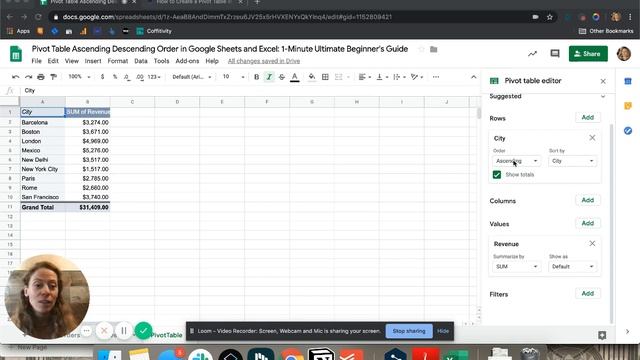
Task: Print the spreadsheet using printer icon
Action: pyautogui.click(x=41, y=77)
